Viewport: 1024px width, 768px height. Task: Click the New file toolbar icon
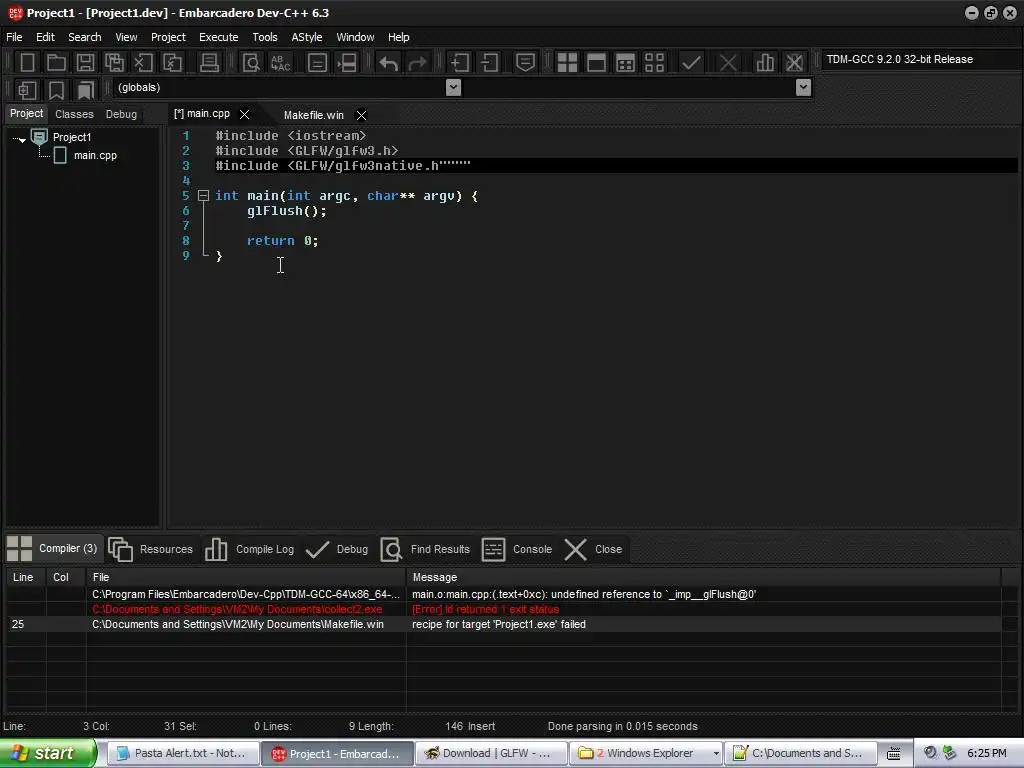(27, 63)
